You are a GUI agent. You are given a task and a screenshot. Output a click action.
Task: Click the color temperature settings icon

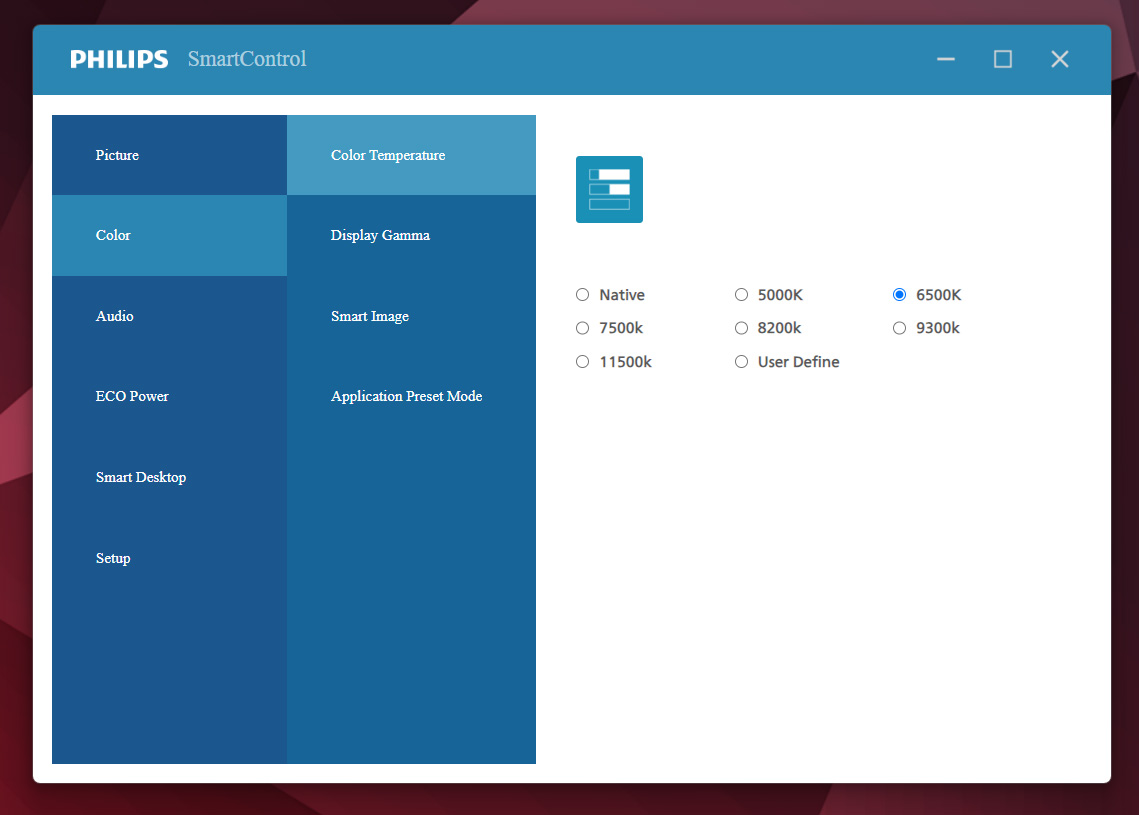click(x=609, y=189)
